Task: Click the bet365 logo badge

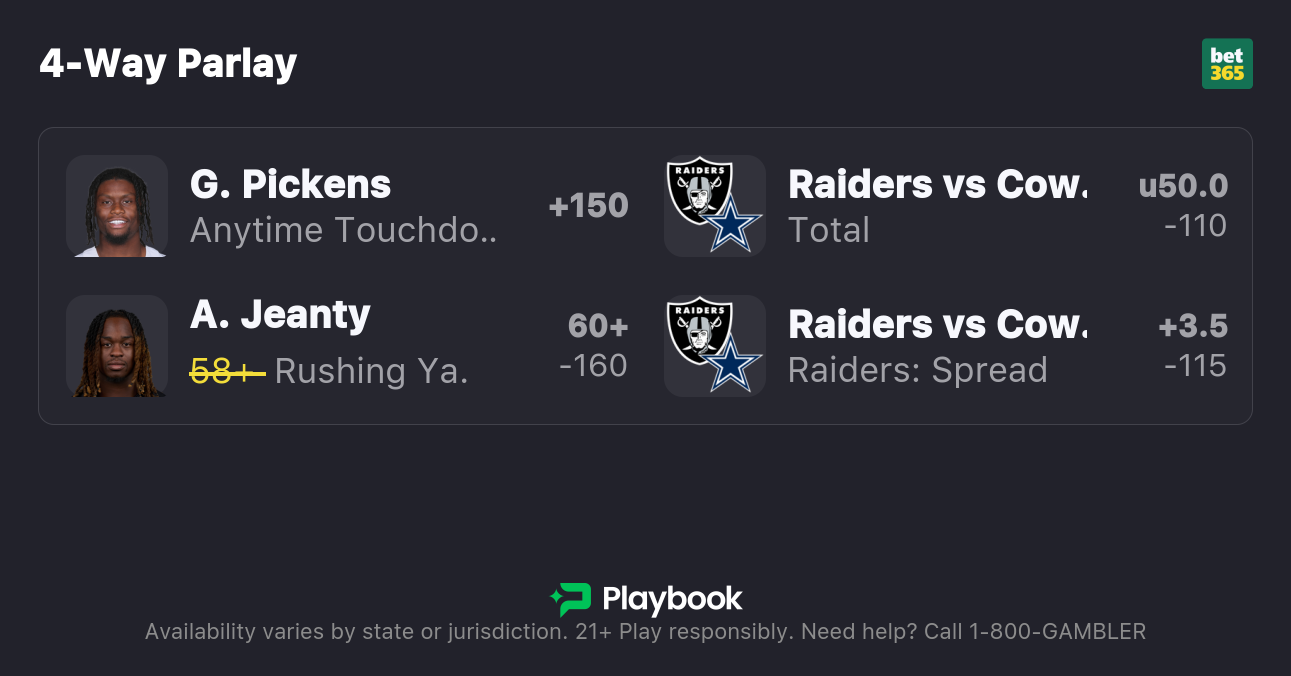Action: [1227, 64]
